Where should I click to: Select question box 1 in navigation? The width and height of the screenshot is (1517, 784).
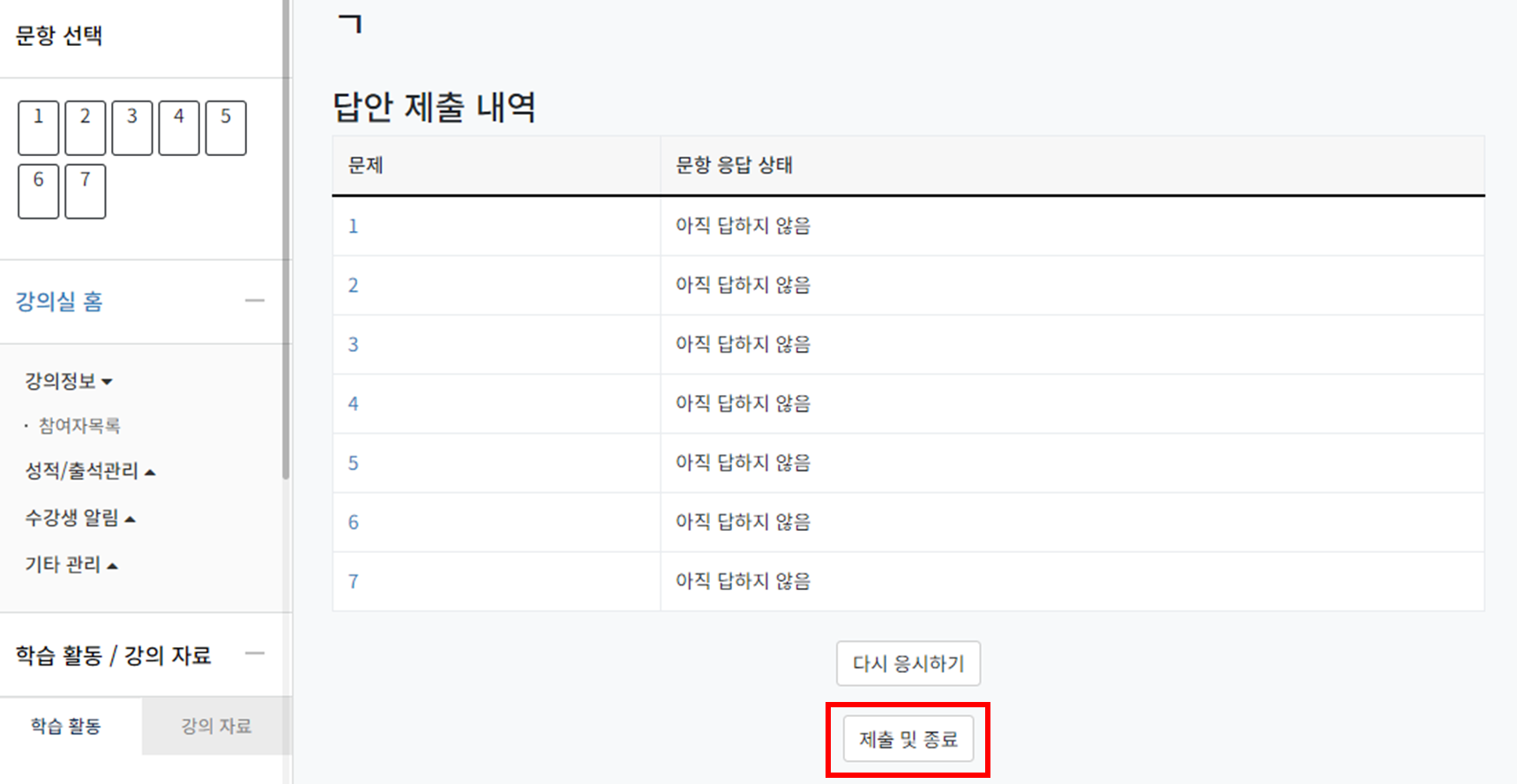pyautogui.click(x=39, y=128)
